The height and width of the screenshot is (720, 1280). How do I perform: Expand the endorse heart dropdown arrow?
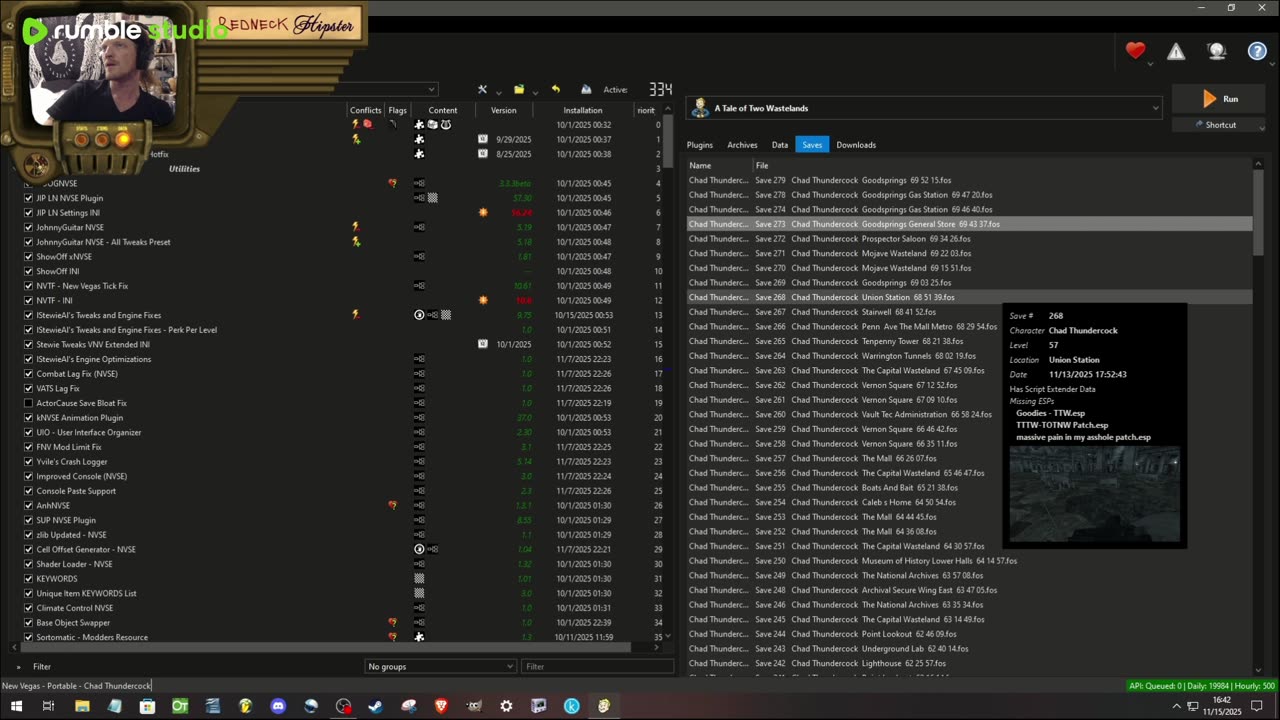point(1150,64)
